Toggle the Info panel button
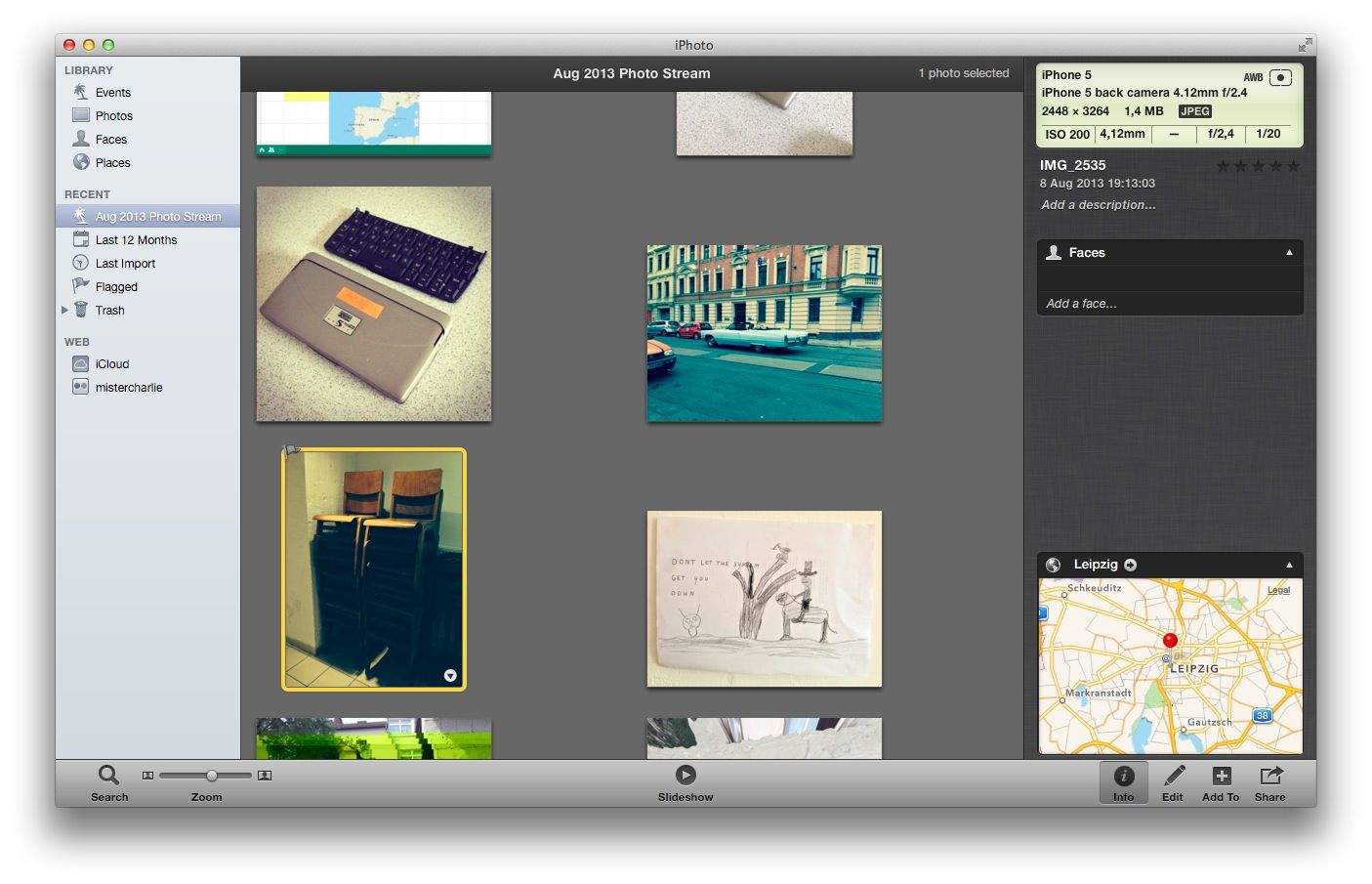 (x=1123, y=777)
